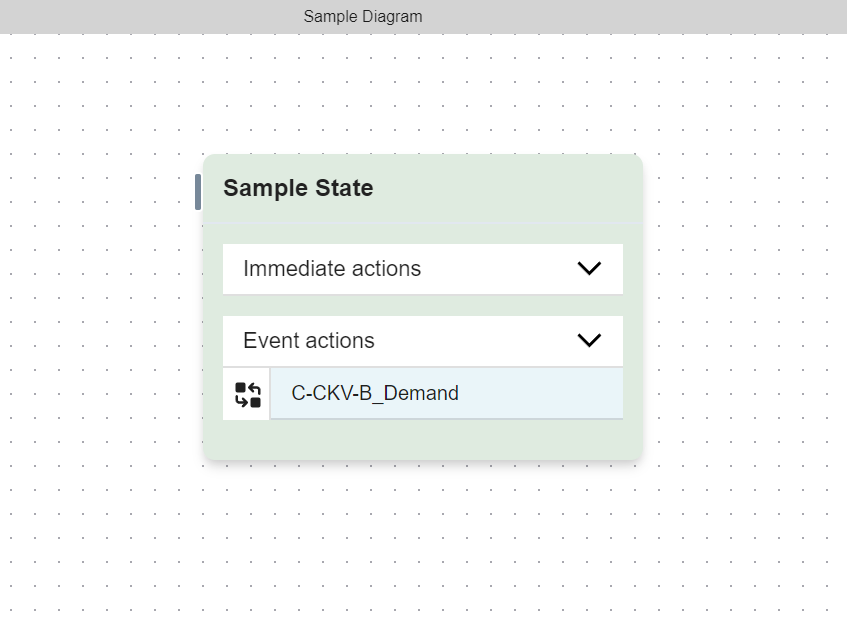The height and width of the screenshot is (618, 847).
Task: Click the Sample Diagram title bar text
Action: [362, 17]
